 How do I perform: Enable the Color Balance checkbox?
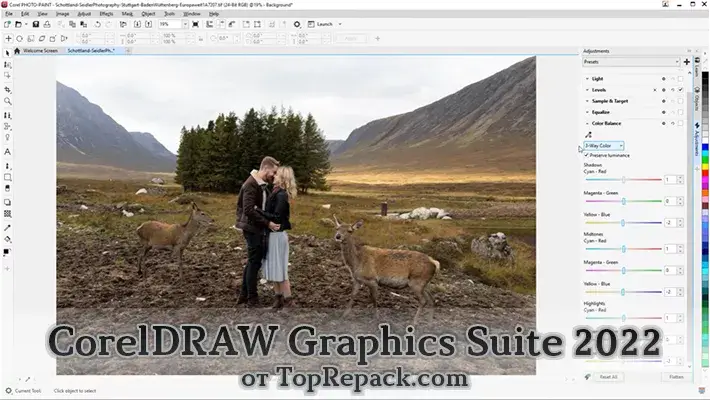680,123
